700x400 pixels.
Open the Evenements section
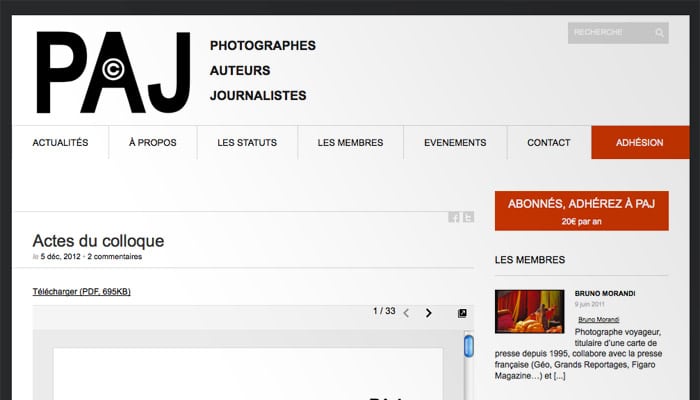(x=455, y=143)
